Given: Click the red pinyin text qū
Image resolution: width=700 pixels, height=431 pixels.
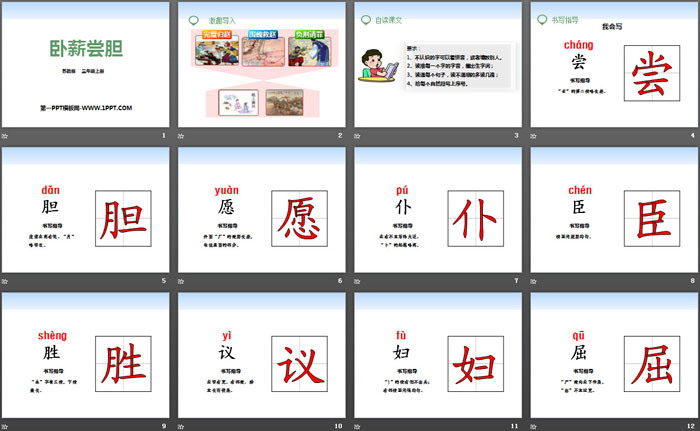Looking at the screenshot, I should pos(579,335).
